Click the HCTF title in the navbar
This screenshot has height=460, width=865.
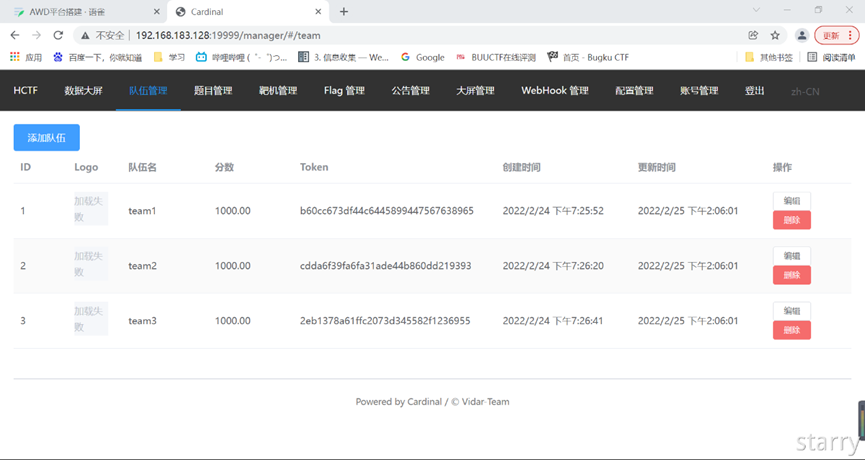25,90
